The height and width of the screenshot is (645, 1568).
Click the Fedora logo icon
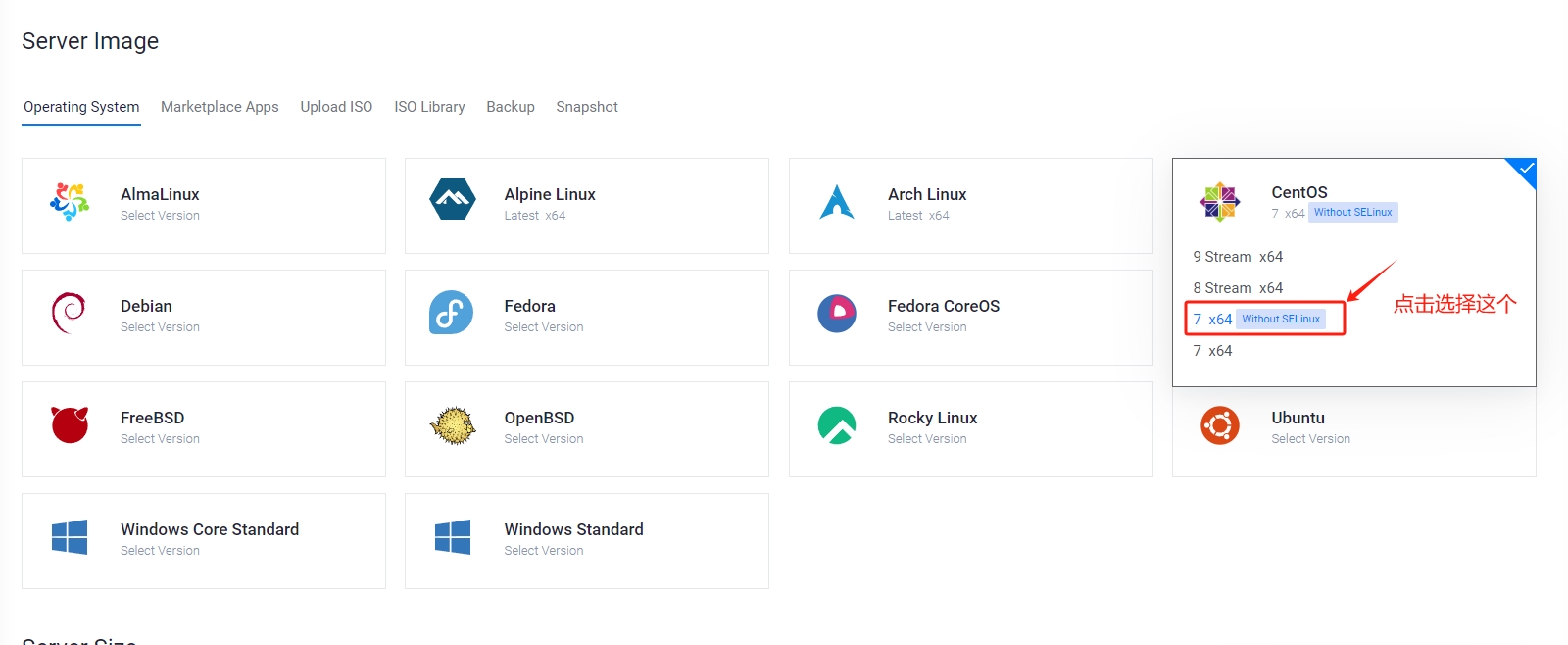tap(452, 313)
